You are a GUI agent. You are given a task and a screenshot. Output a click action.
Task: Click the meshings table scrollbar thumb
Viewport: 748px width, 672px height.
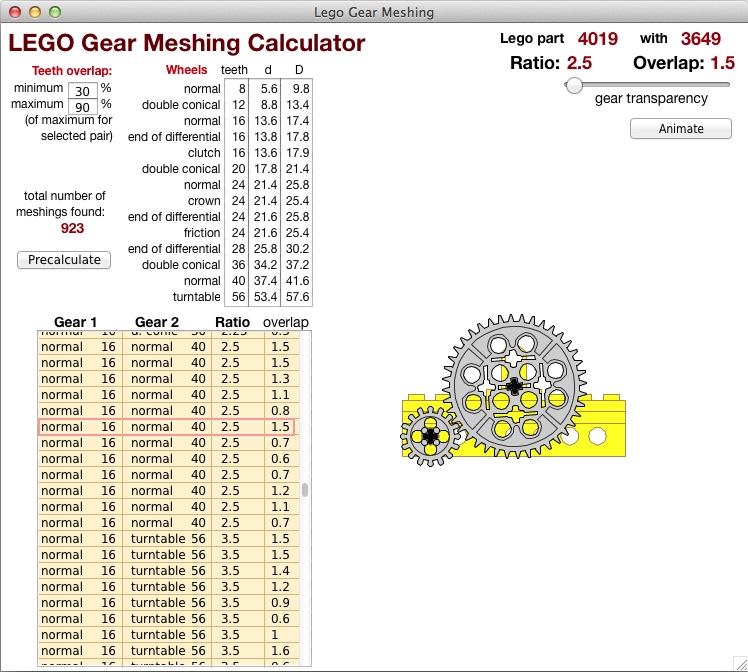305,490
